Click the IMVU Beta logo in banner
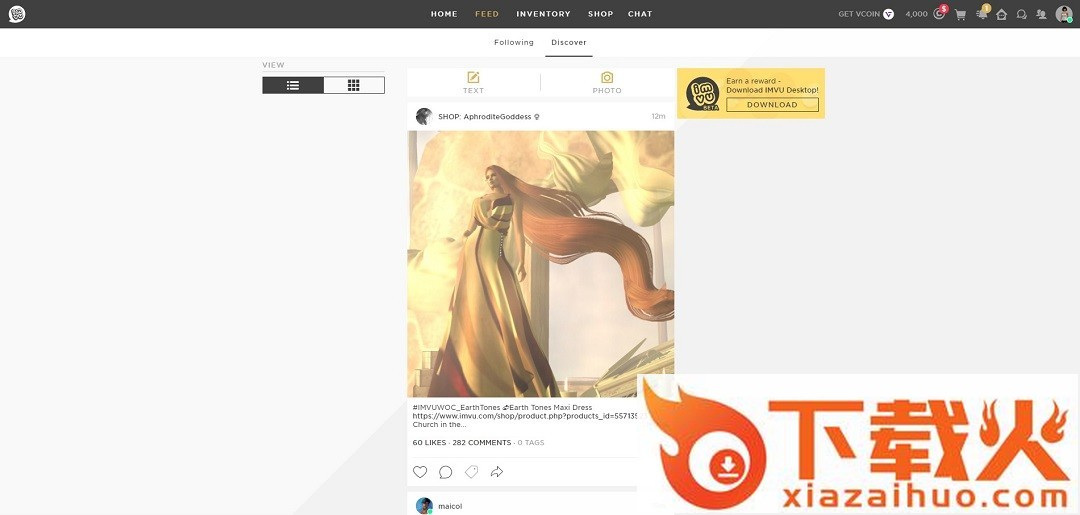The height and width of the screenshot is (515, 1080). tap(703, 94)
